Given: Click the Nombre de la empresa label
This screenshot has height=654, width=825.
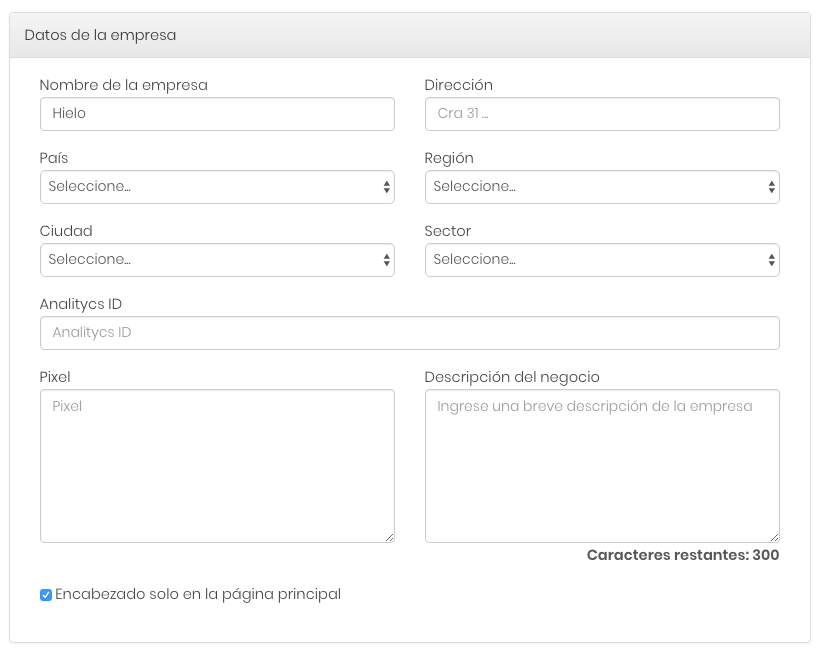Looking at the screenshot, I should [124, 85].
